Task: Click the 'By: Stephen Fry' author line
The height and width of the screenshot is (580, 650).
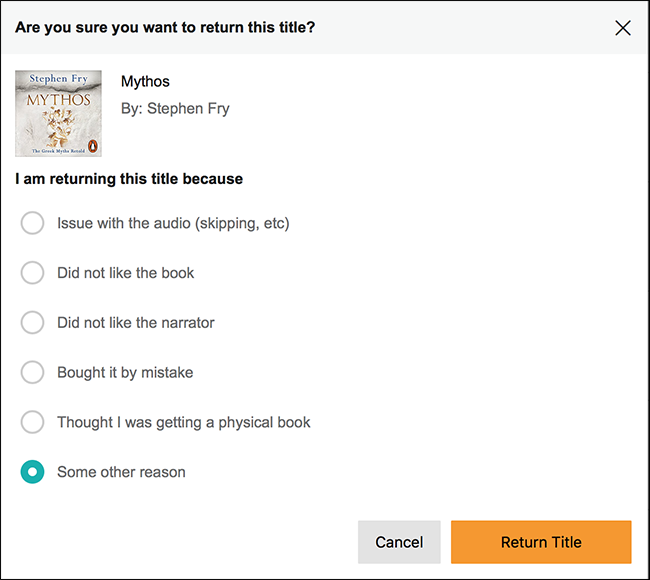Action: pyautogui.click(x=175, y=109)
